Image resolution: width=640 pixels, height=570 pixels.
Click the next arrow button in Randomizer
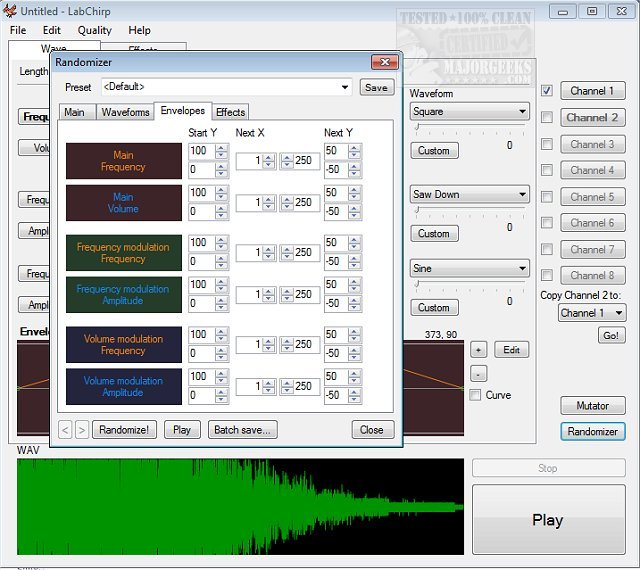point(82,430)
